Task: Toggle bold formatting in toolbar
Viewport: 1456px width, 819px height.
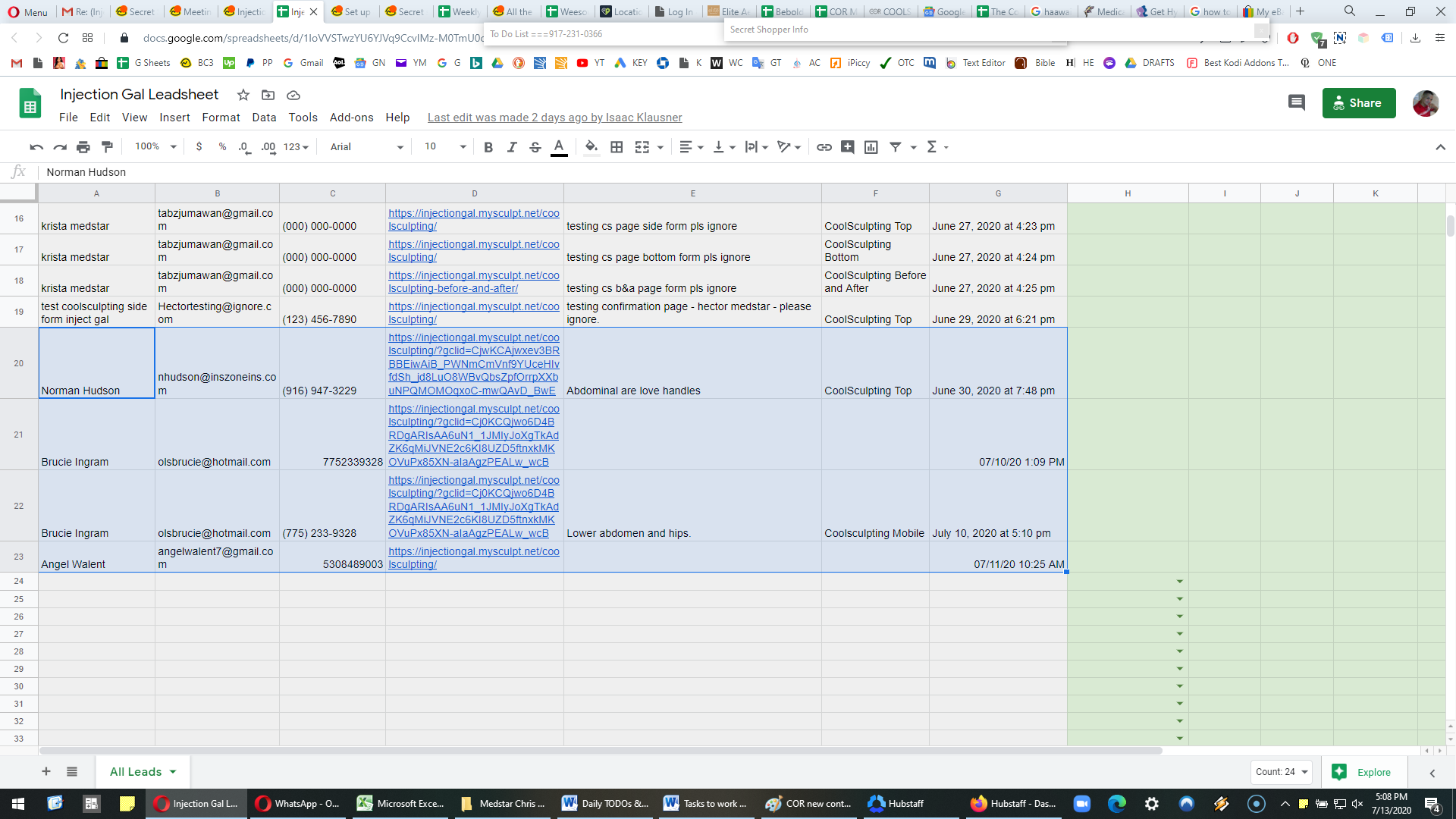Action: tap(488, 147)
